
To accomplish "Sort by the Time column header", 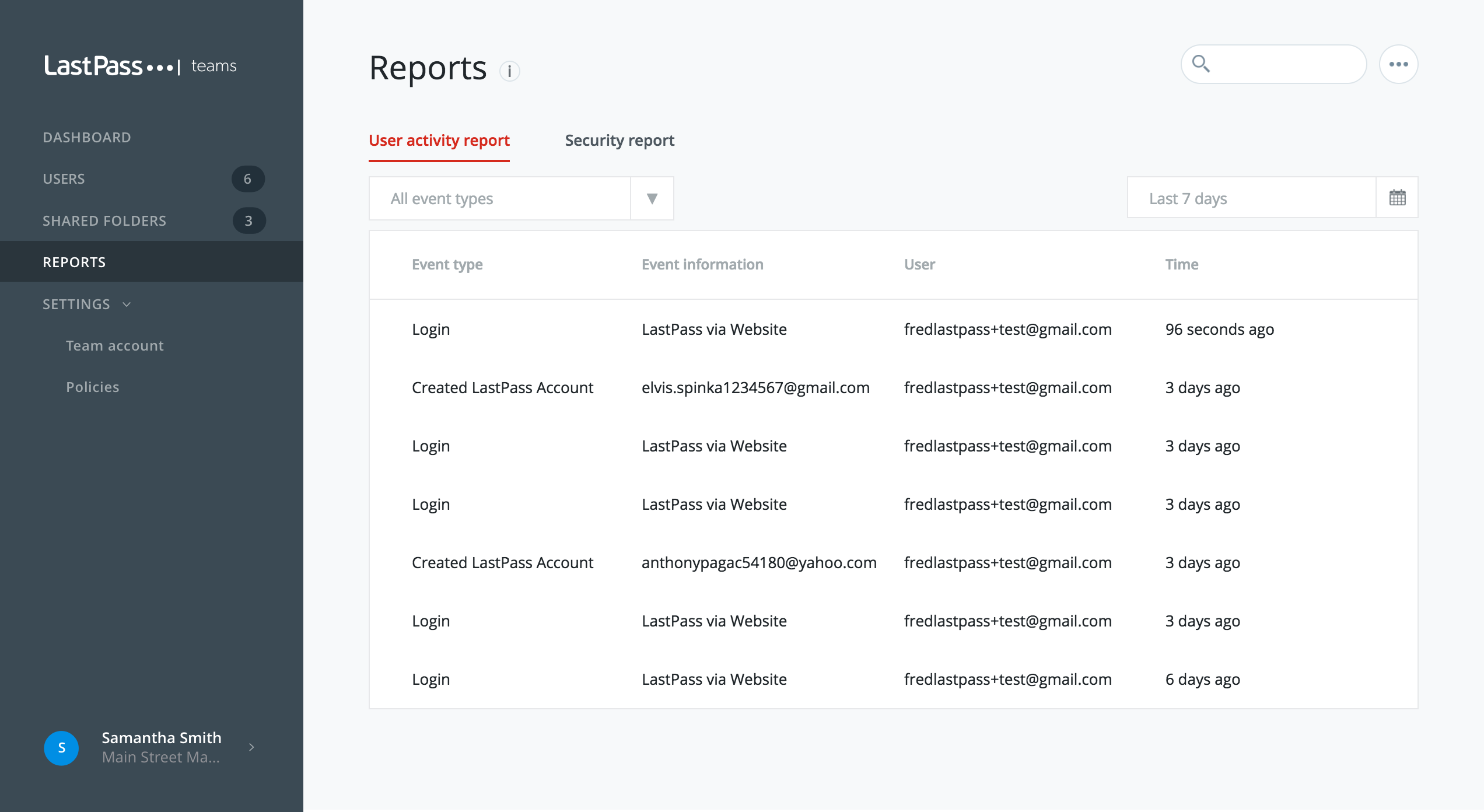I will pyautogui.click(x=1182, y=265).
